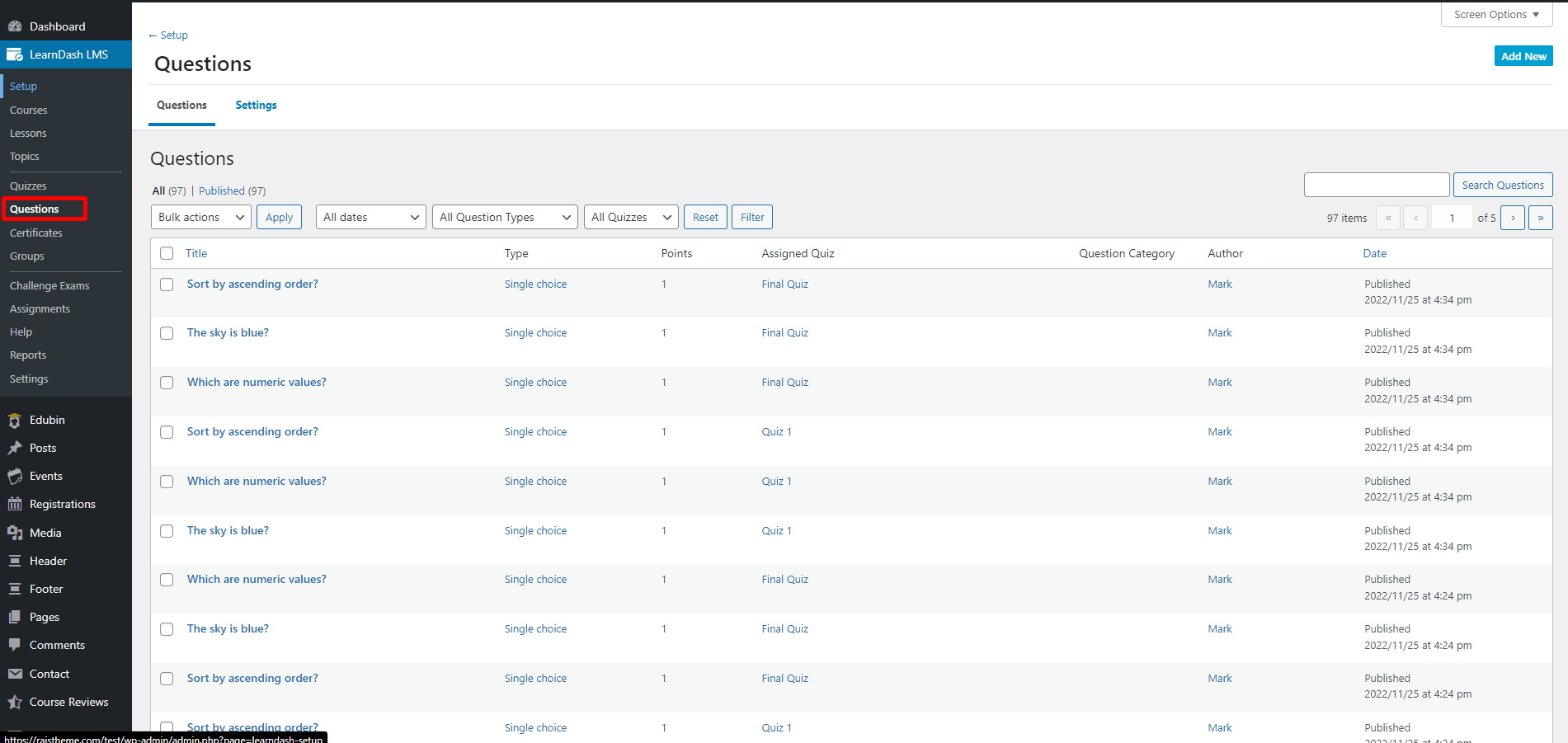Click the Dashboard gauge icon
Viewport: 1568px width, 743px height.
pos(15,26)
